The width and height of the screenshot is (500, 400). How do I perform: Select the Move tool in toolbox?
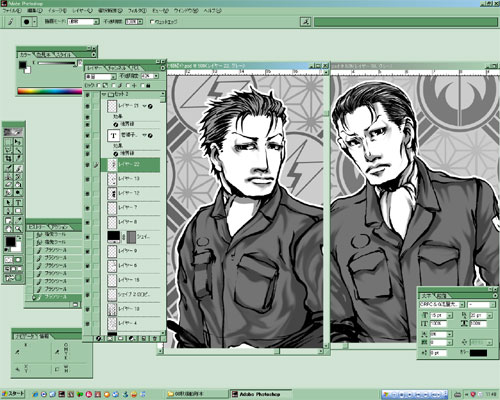pos(18,142)
